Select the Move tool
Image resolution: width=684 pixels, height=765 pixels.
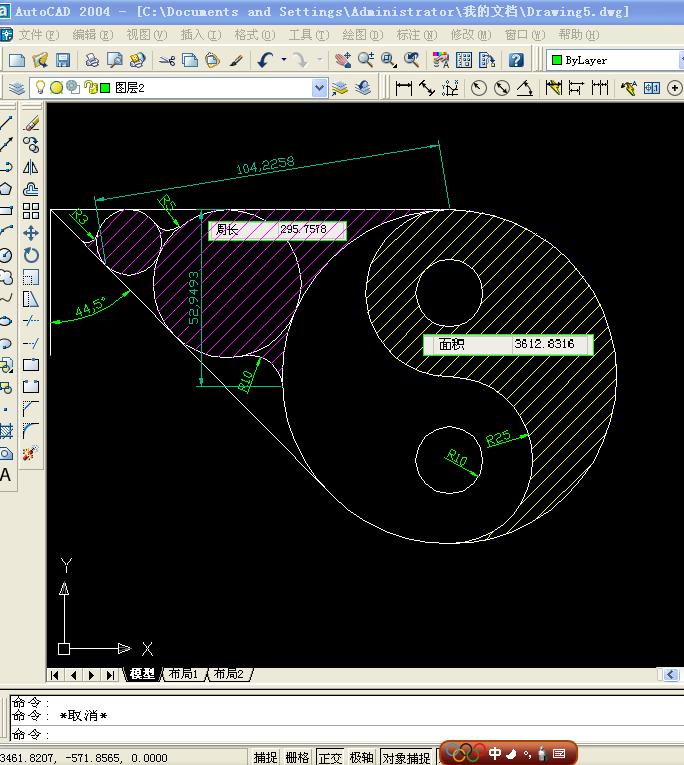[31, 233]
